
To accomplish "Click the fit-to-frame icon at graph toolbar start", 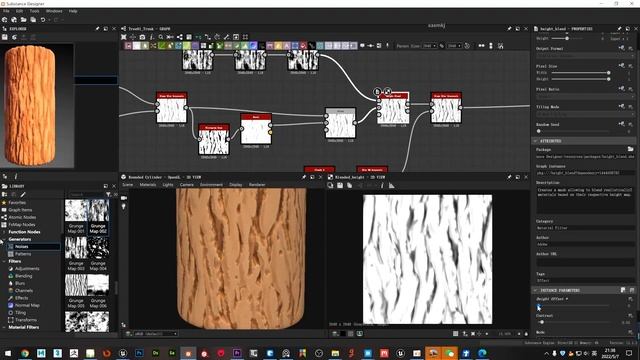I will point(124,37).
